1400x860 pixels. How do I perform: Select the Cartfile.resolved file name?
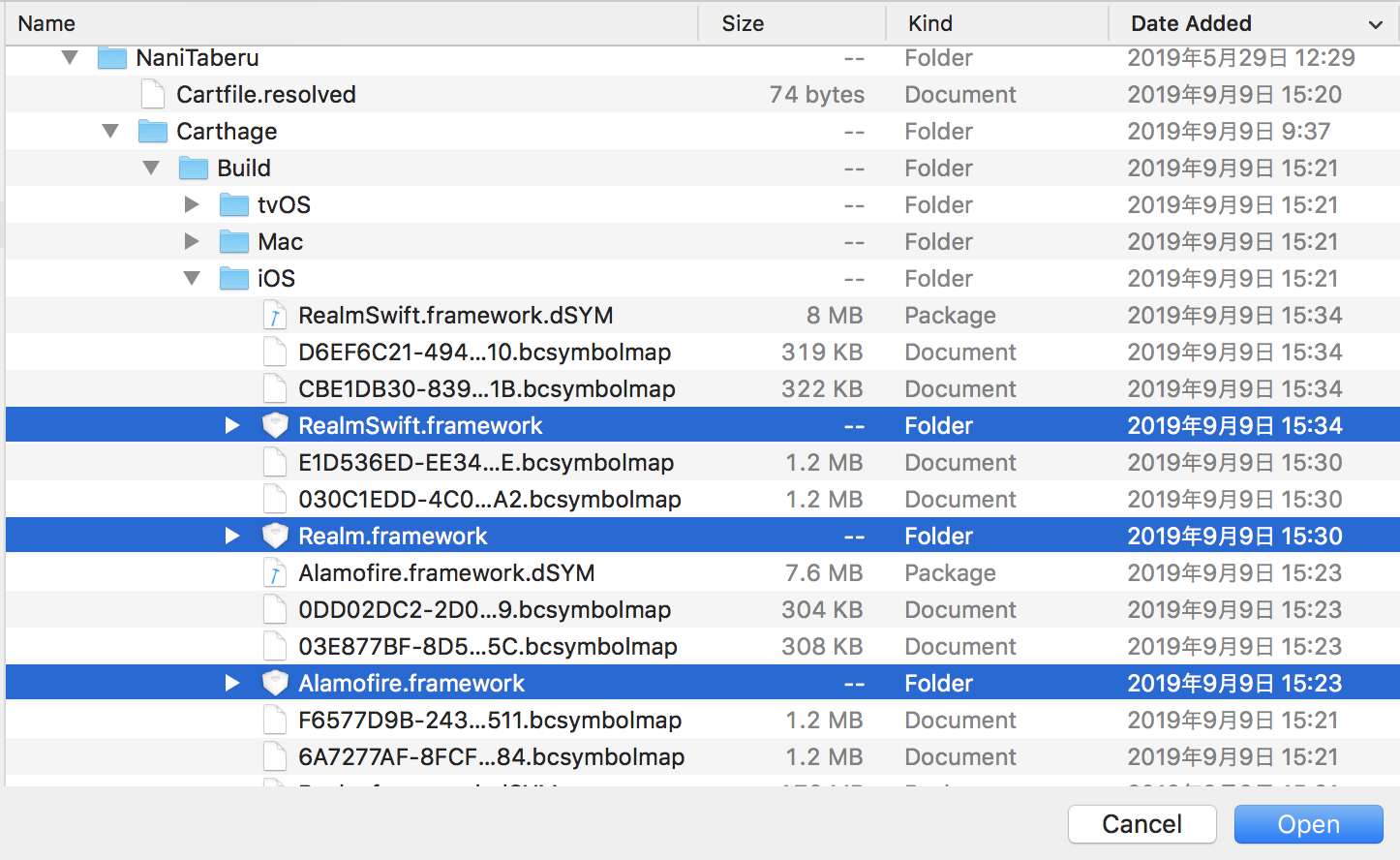(x=266, y=94)
